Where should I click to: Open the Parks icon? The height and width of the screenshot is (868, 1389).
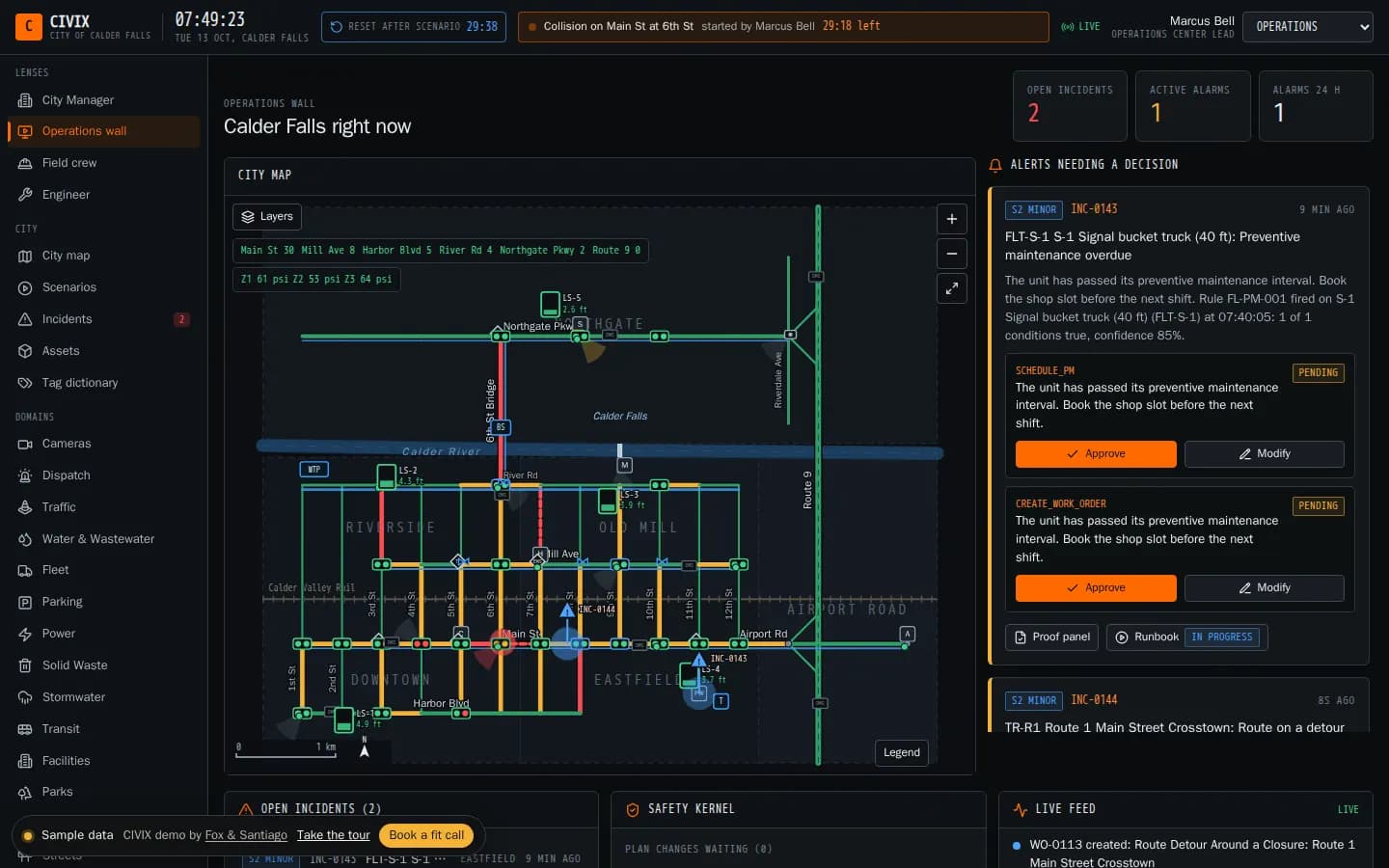(25, 792)
